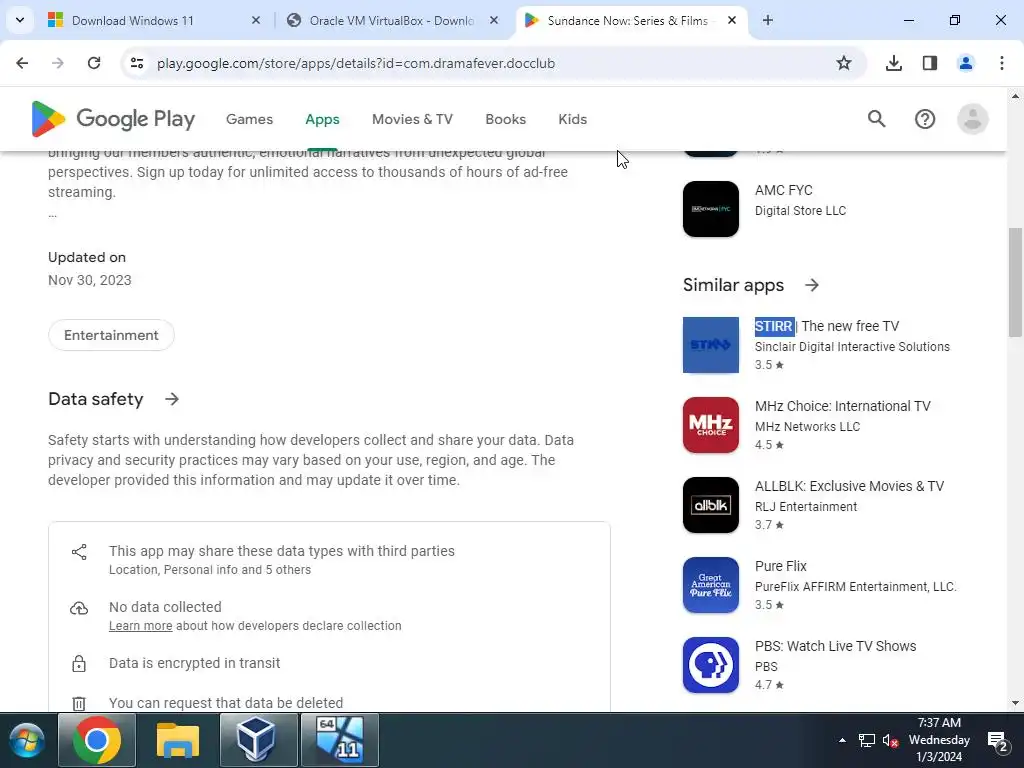
Task: Open ALLBLK: Exclusive Movies & TV link
Action: point(849,486)
